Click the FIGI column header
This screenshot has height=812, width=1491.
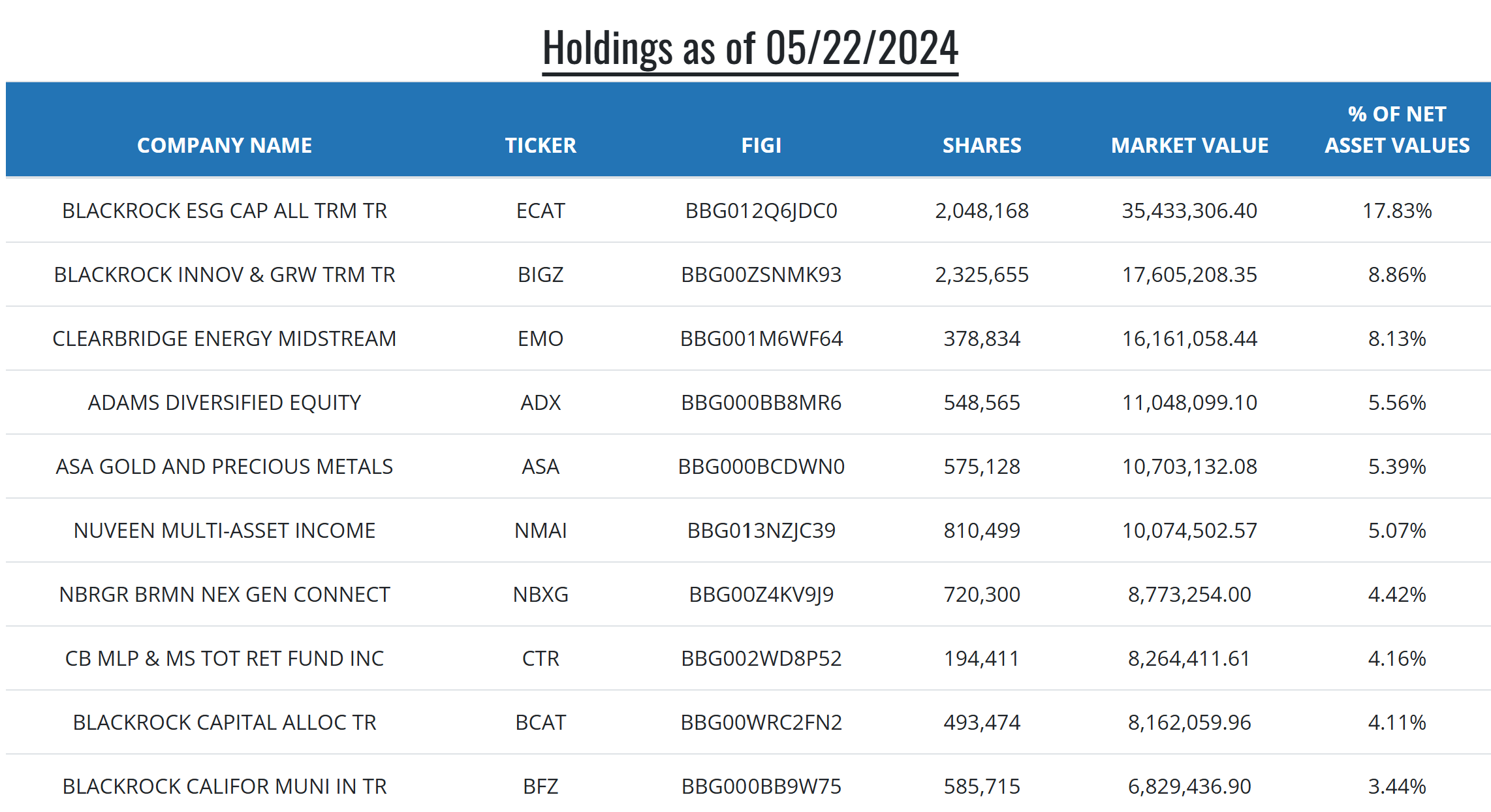tap(761, 145)
